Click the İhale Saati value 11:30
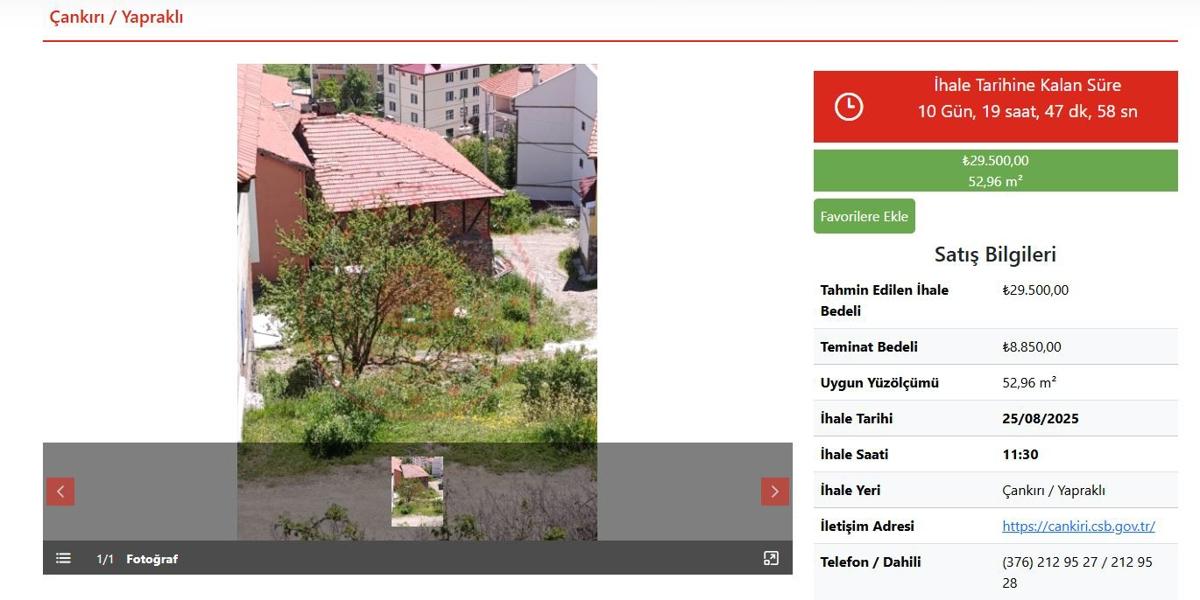This screenshot has height=600, width=1200. (1020, 455)
